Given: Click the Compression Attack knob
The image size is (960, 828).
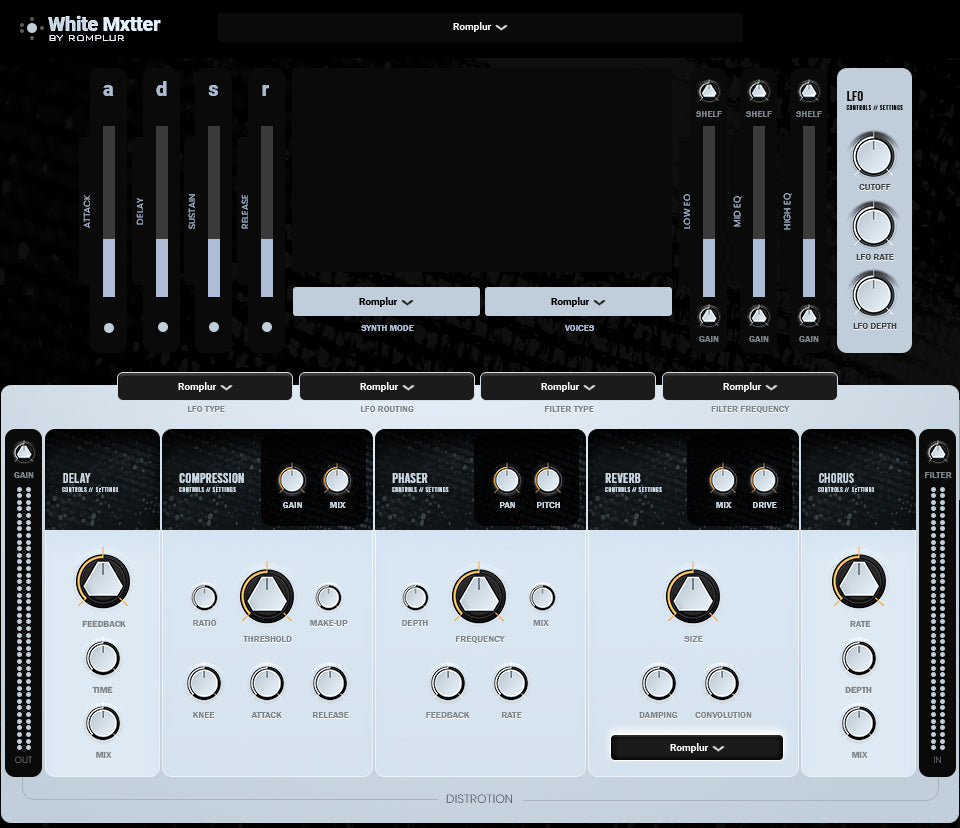Looking at the screenshot, I should 266,683.
